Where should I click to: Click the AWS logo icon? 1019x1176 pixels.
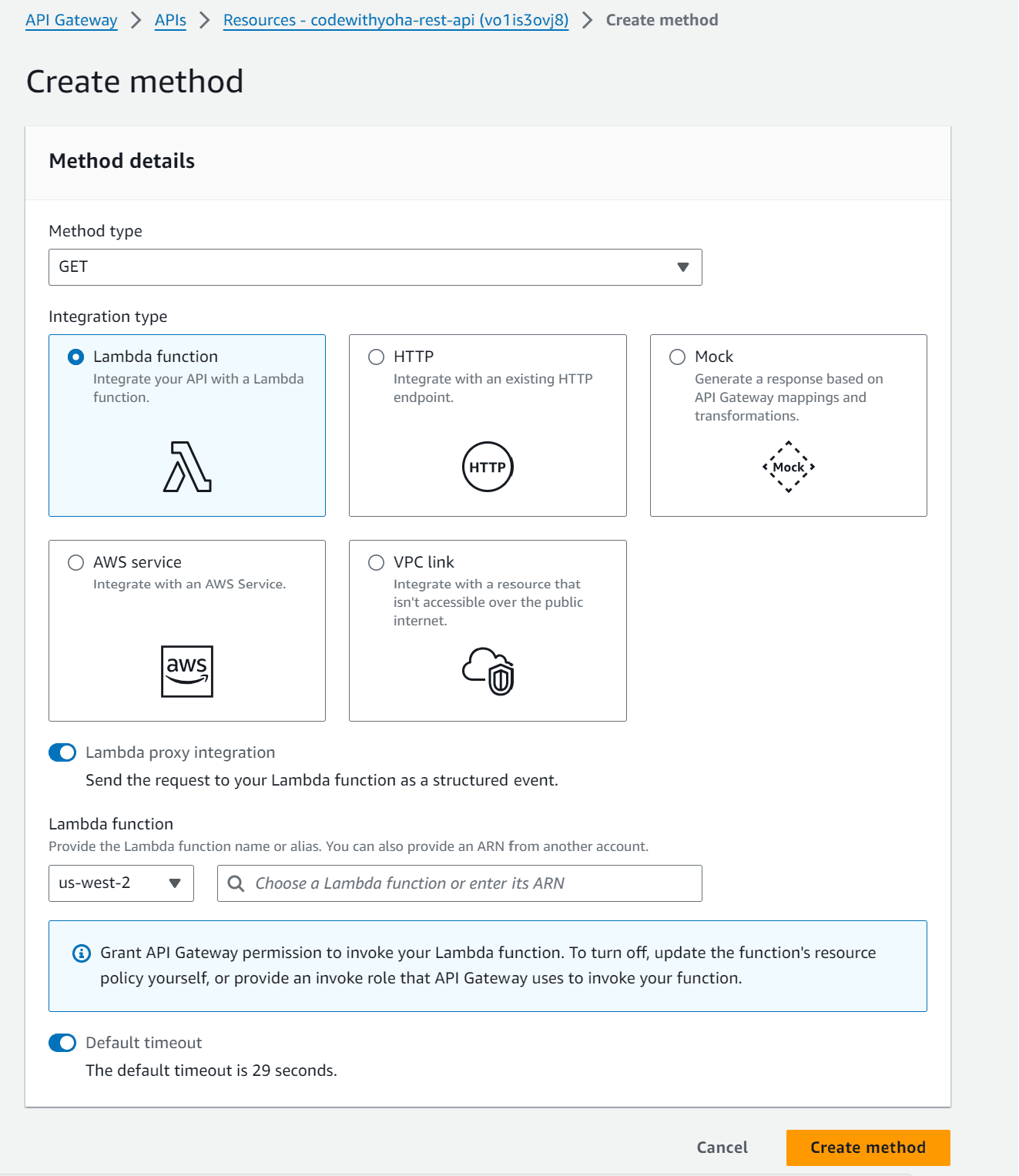tap(187, 672)
